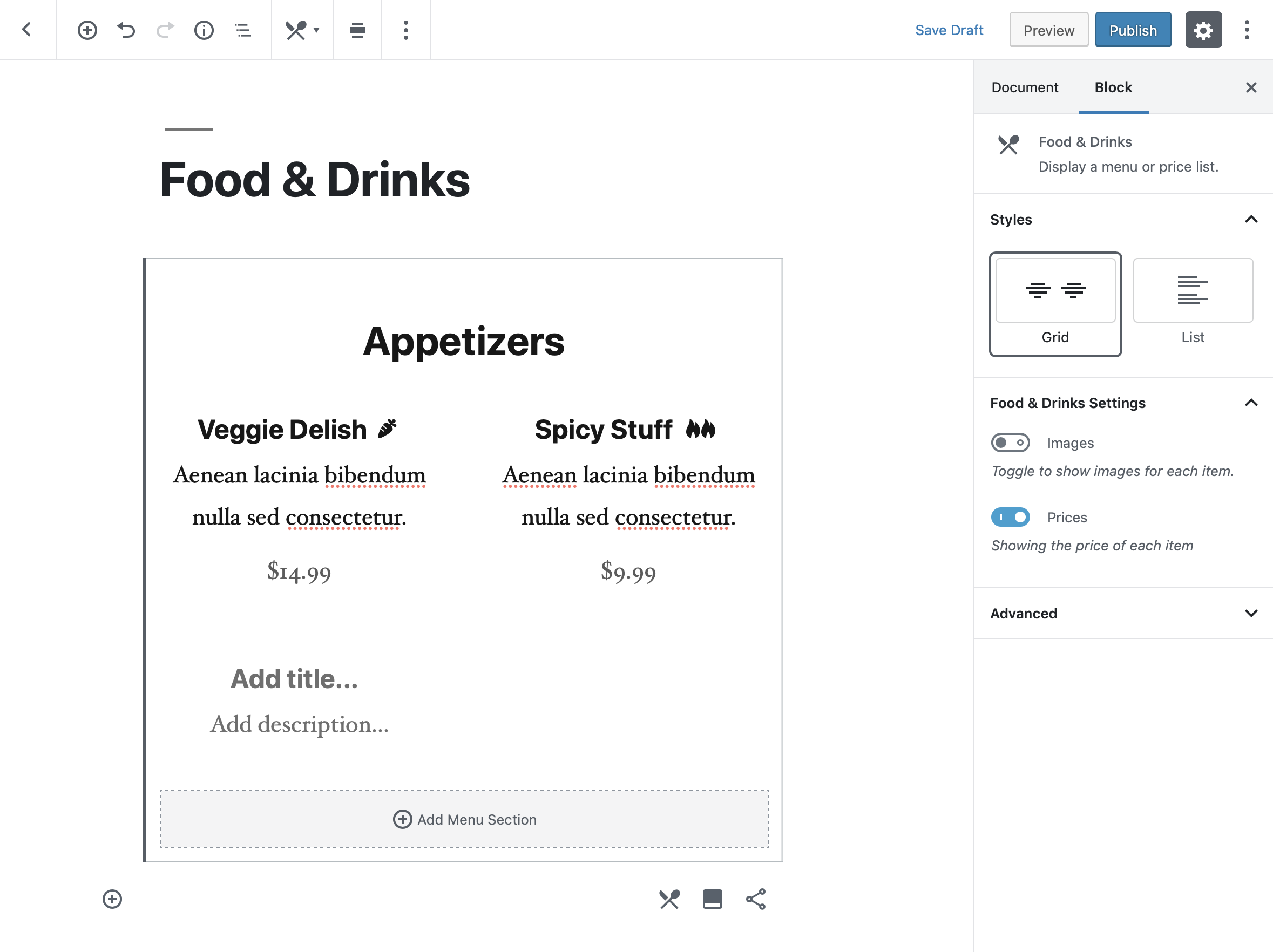Open the content structure info icon
Screen dimensions: 1273x952
(204, 30)
